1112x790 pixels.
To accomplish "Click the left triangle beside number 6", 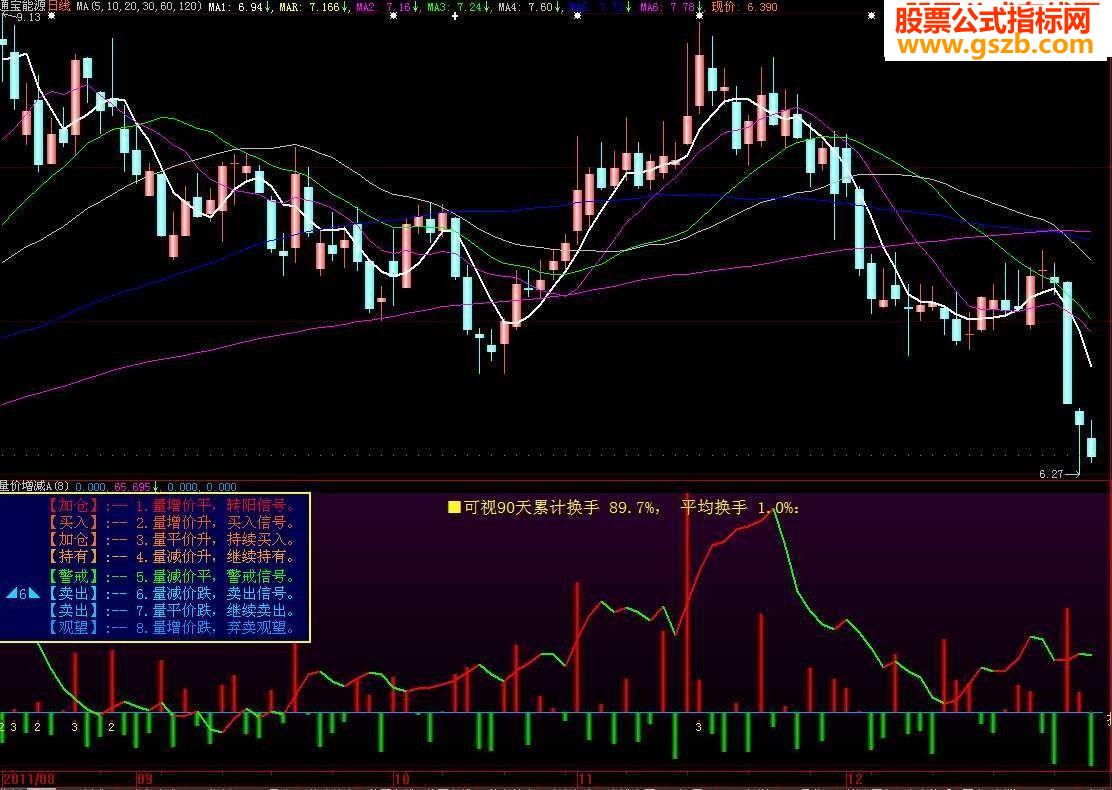I will [x=11, y=593].
